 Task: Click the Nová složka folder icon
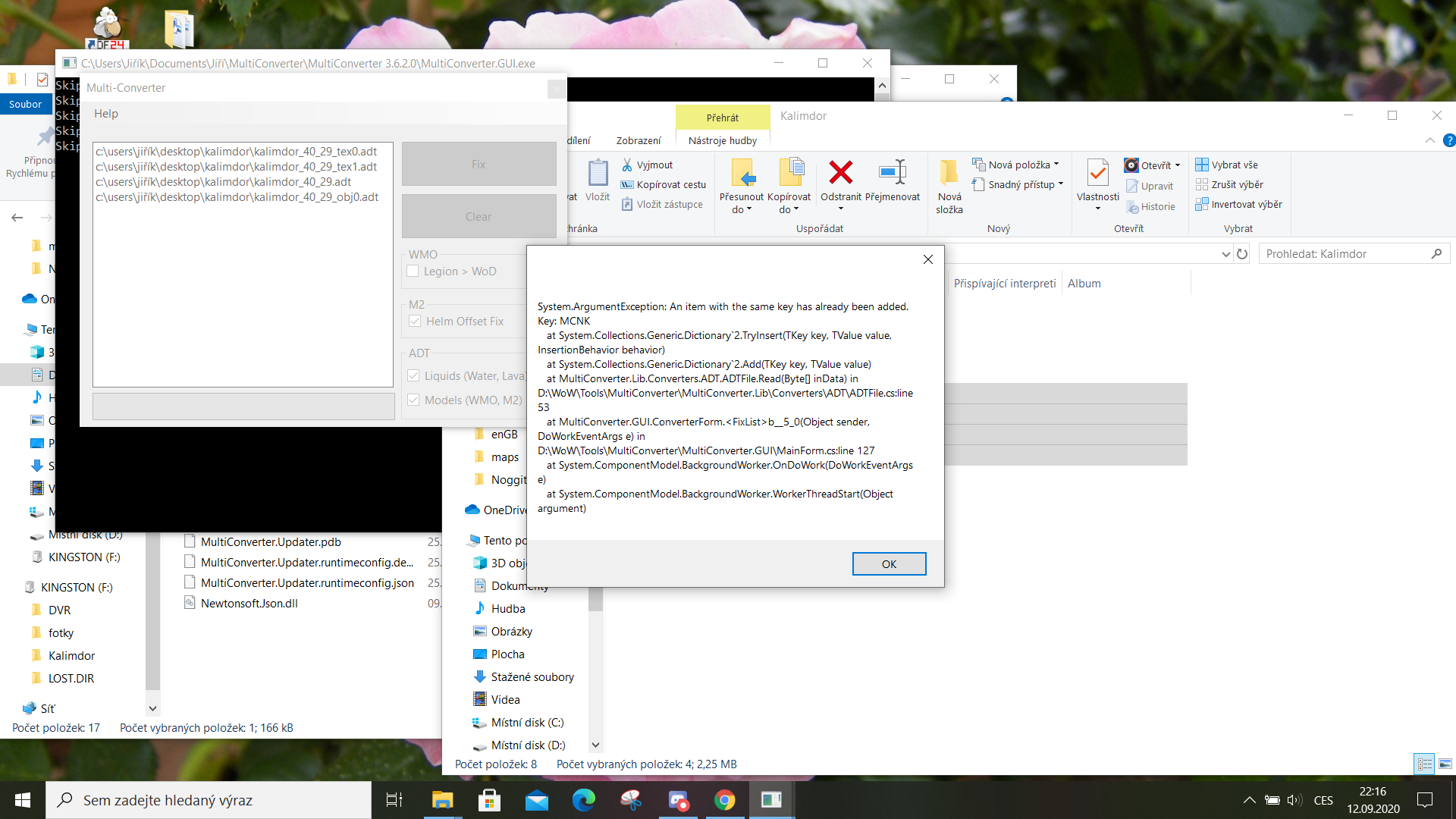click(949, 173)
